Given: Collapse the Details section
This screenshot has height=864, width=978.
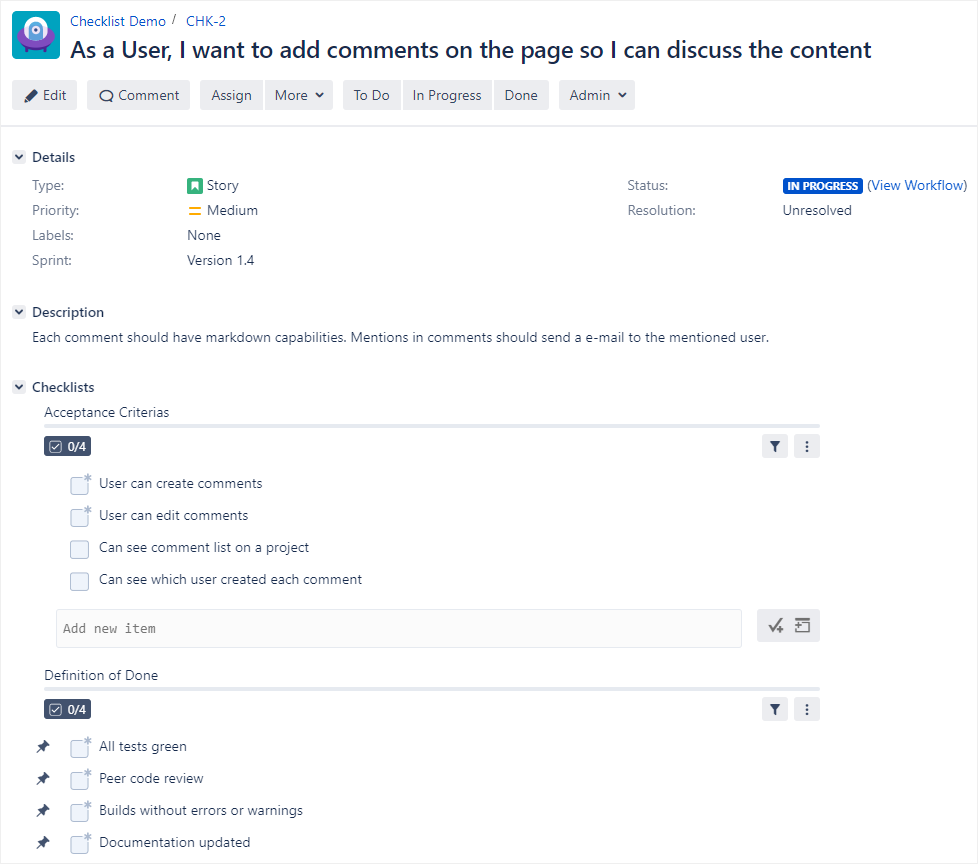Looking at the screenshot, I should (x=18, y=157).
